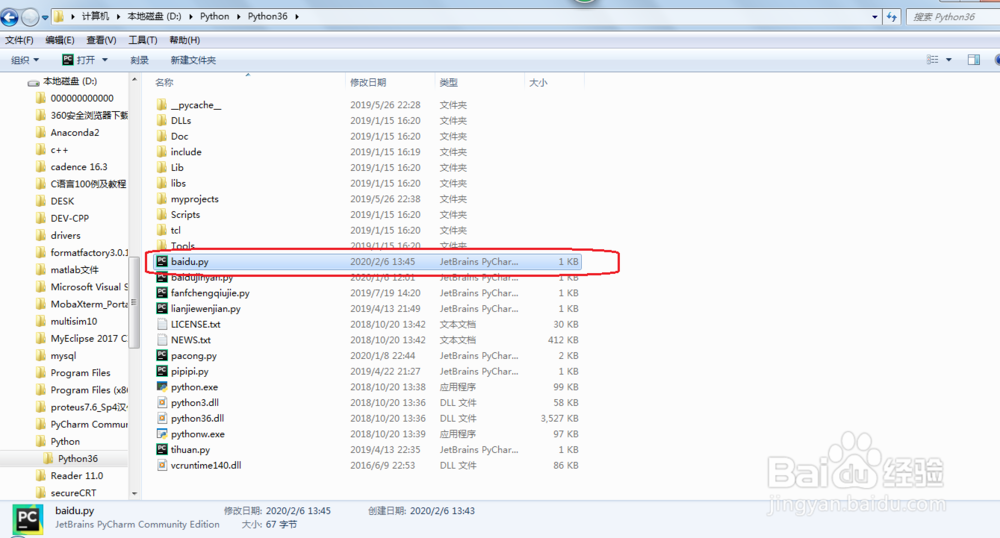
Task: Click the navigation pane scrollbar thumb
Action: [134, 302]
